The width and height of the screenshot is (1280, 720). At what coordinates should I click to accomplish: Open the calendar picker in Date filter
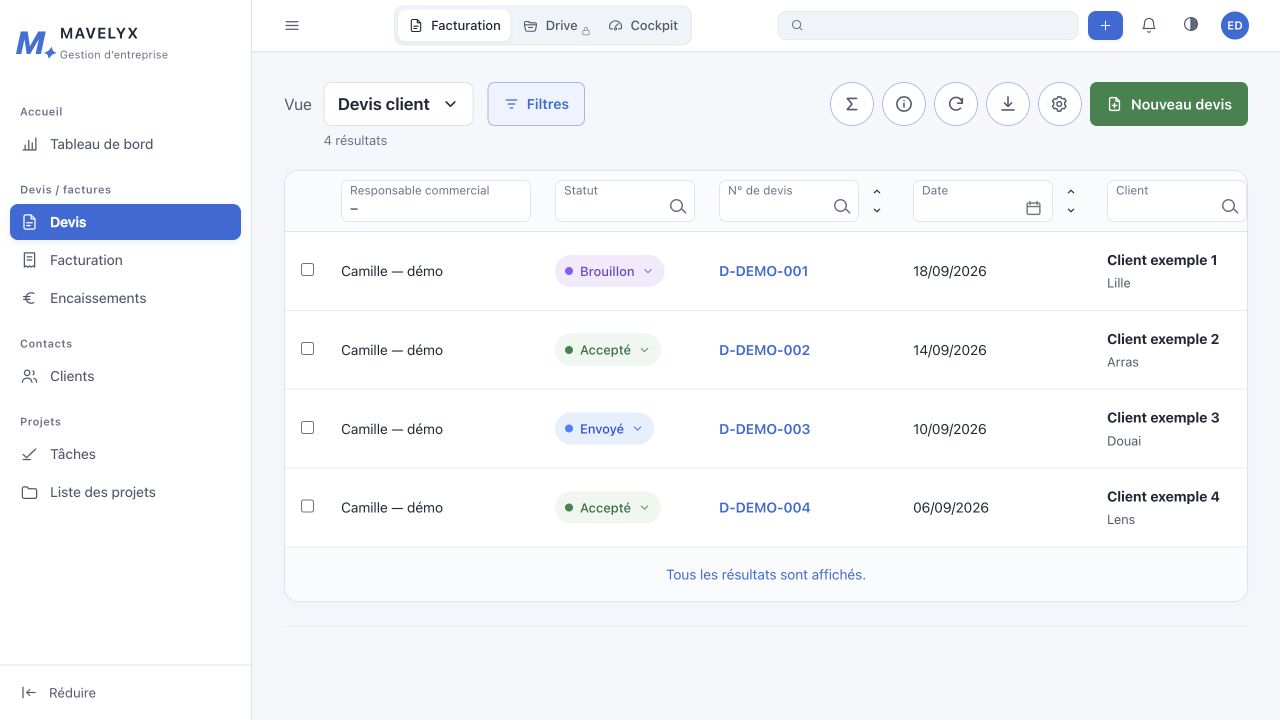pos(1034,208)
